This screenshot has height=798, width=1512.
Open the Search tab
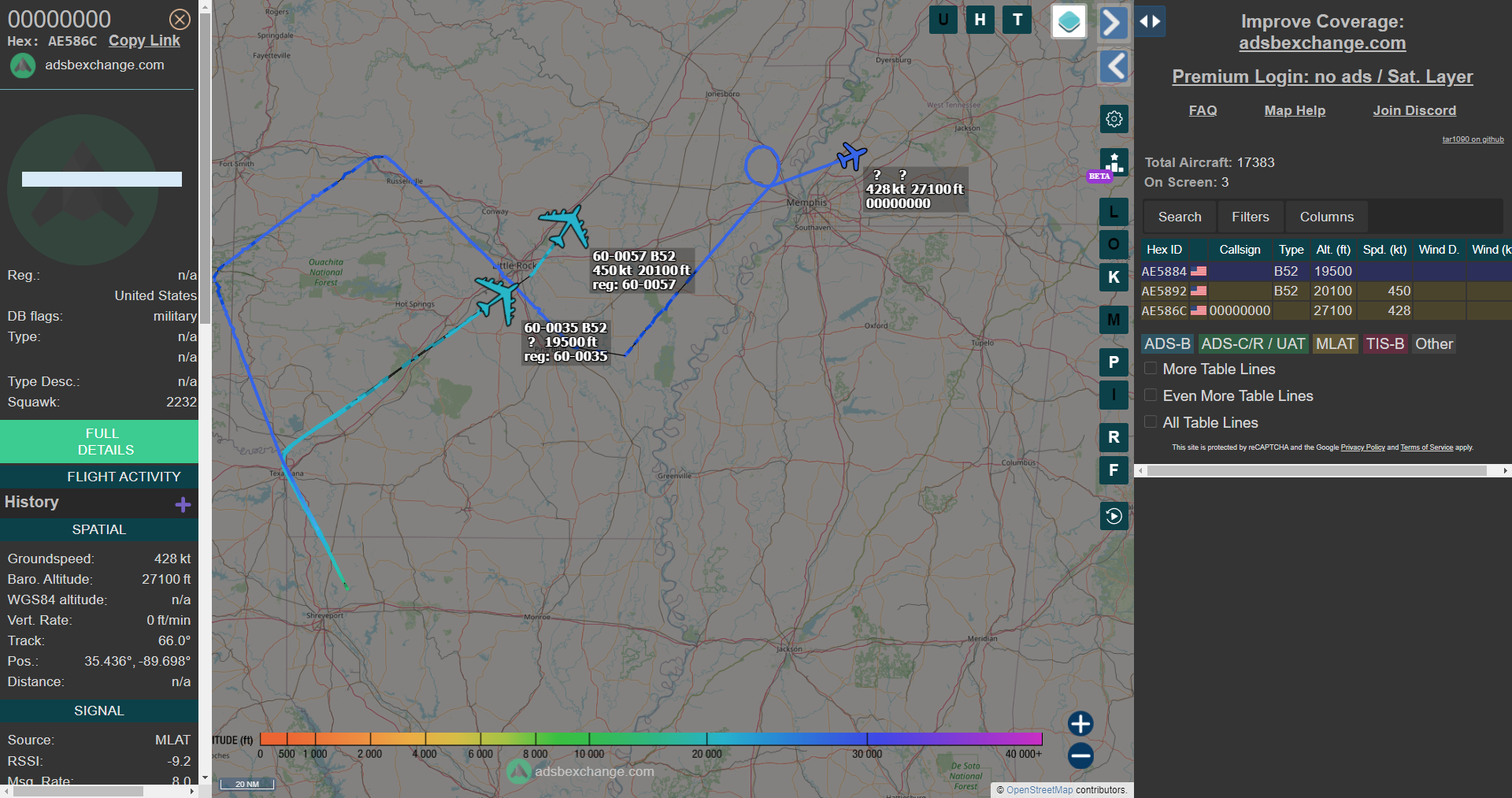[1180, 217]
